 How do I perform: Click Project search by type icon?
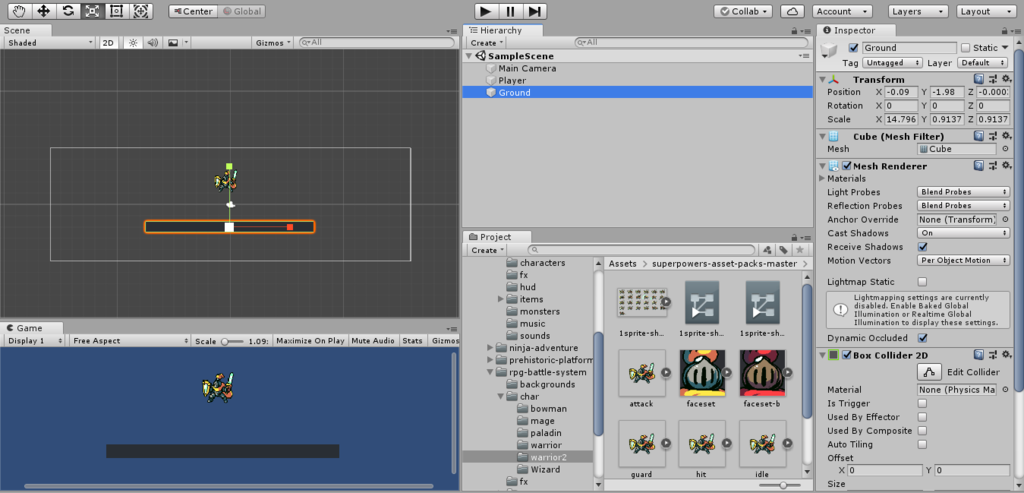pyautogui.click(x=768, y=250)
